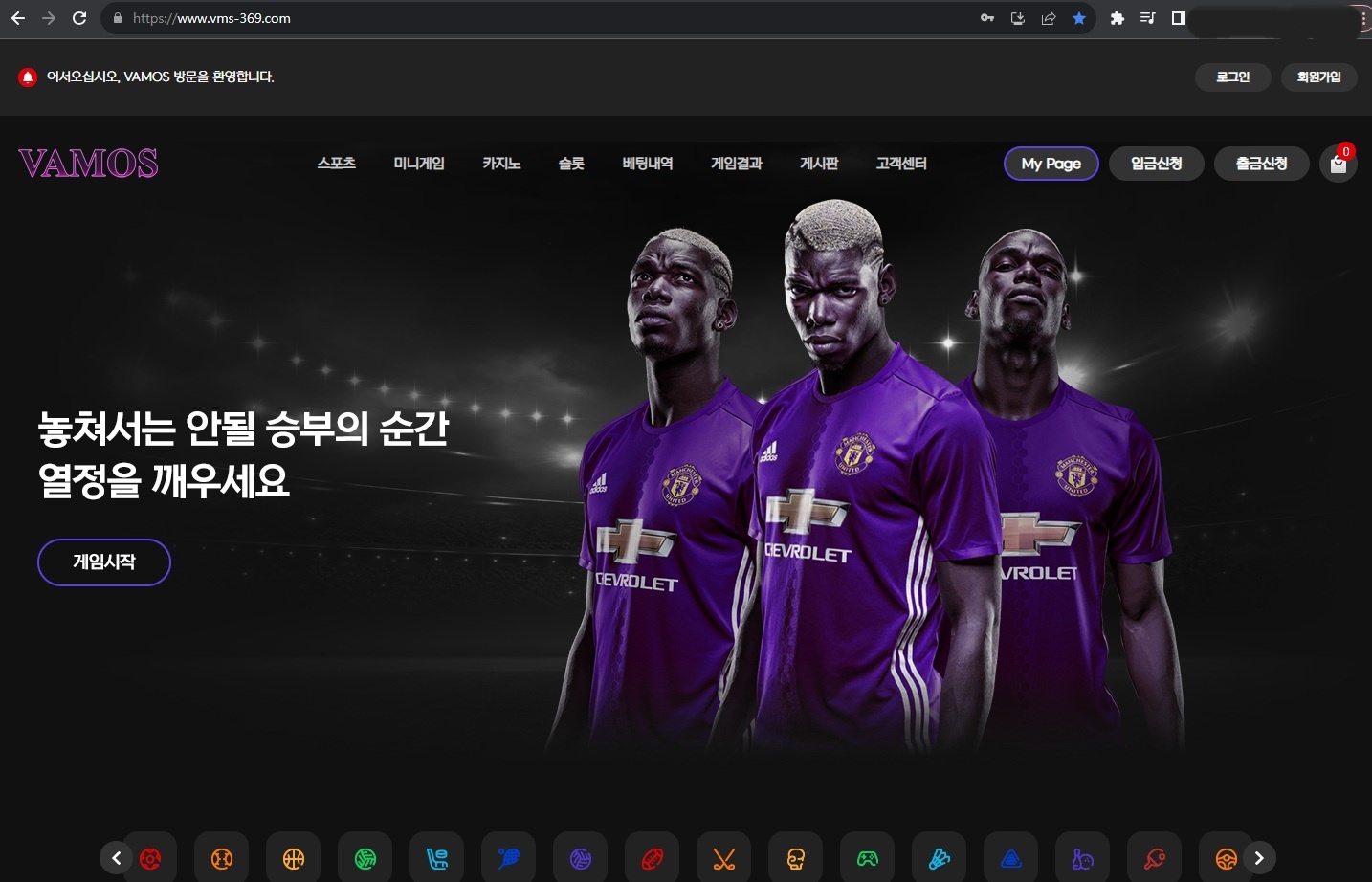
Task: Open the shopping bag cart icon
Action: tap(1338, 165)
